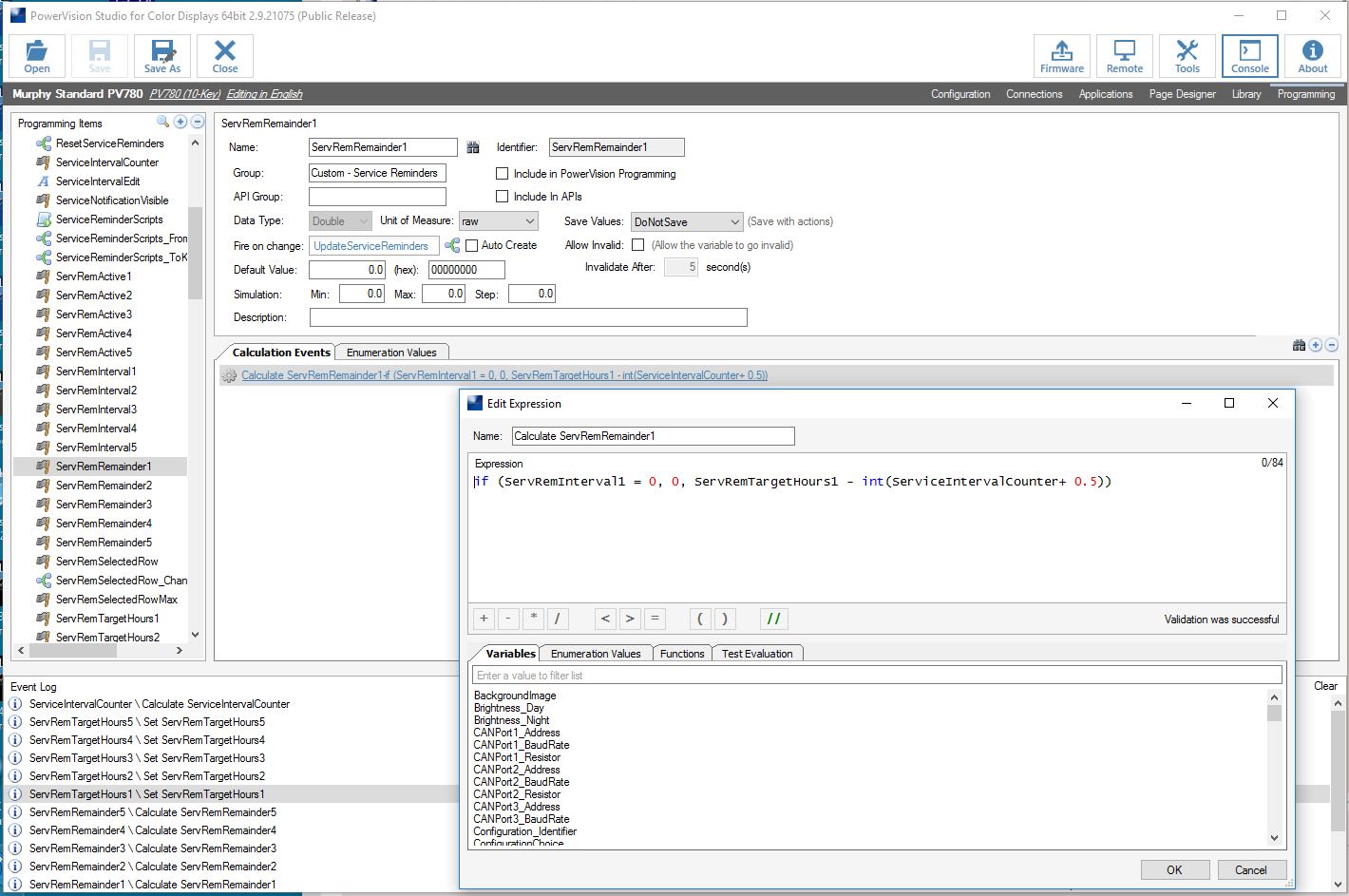Screen dimensions: 1349x896
Task: Click in the Description field
Action: click(x=528, y=317)
